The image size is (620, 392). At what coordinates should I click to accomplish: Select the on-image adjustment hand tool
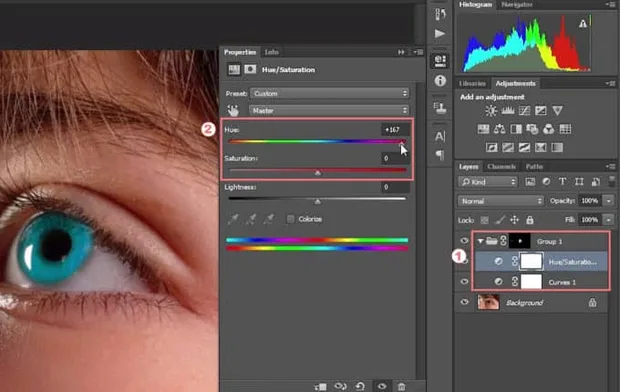pos(233,110)
